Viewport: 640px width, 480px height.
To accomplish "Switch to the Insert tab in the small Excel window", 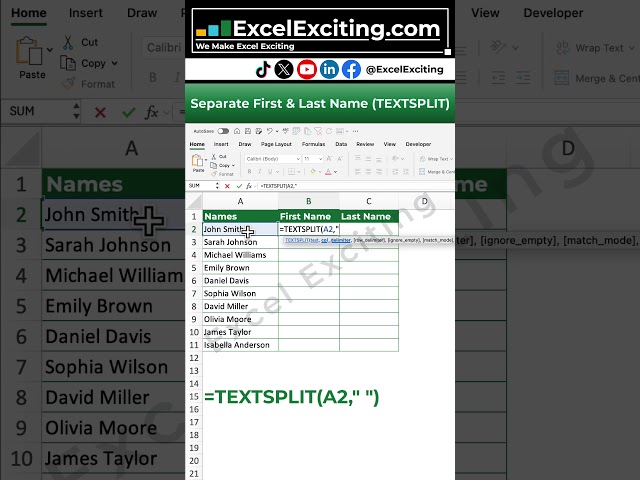I will [x=221, y=144].
